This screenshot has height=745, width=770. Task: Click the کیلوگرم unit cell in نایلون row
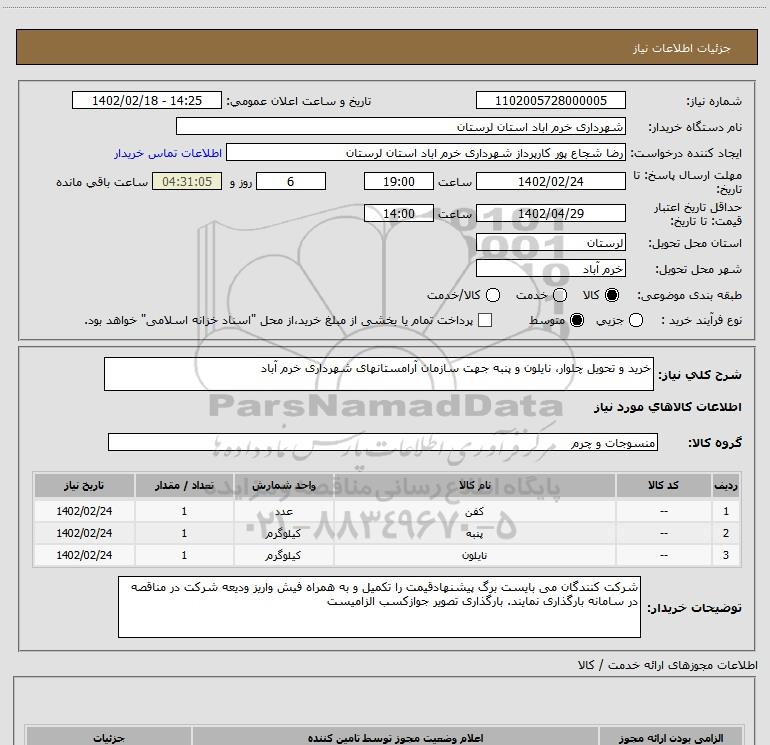pos(283,555)
